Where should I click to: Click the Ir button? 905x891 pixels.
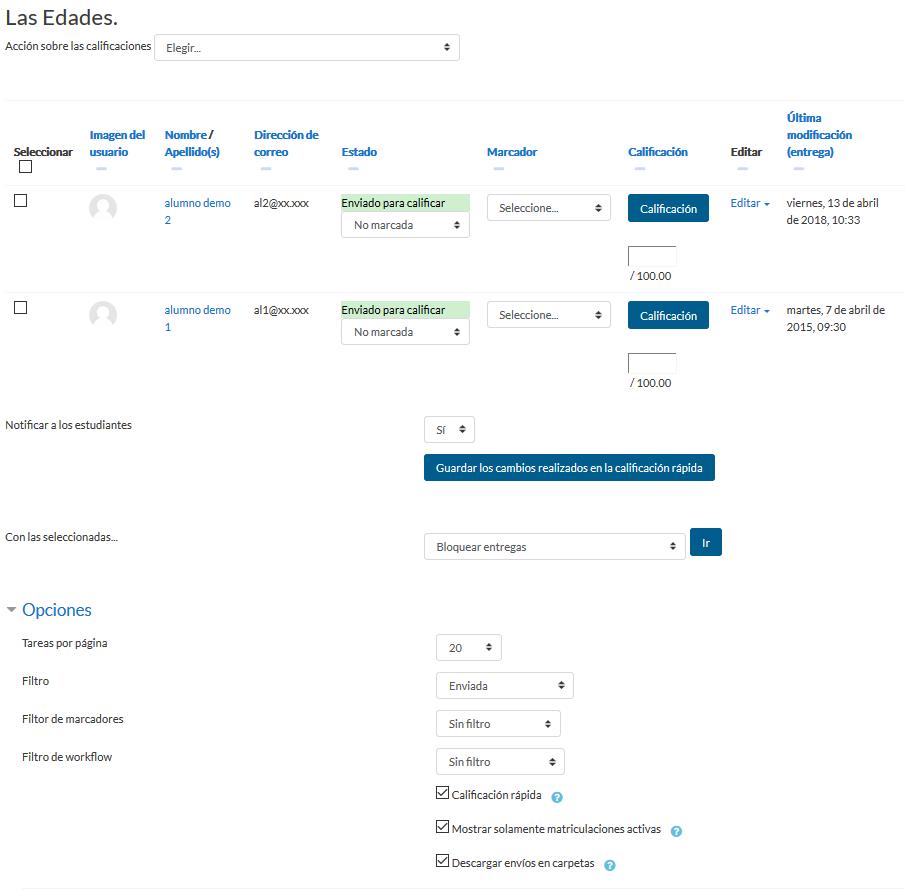click(x=705, y=542)
